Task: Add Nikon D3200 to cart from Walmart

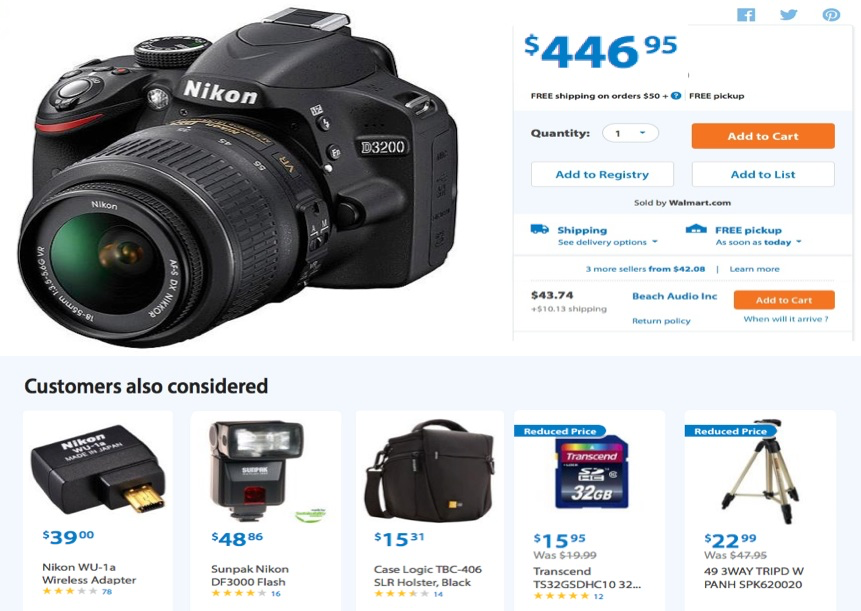Action: click(x=763, y=136)
